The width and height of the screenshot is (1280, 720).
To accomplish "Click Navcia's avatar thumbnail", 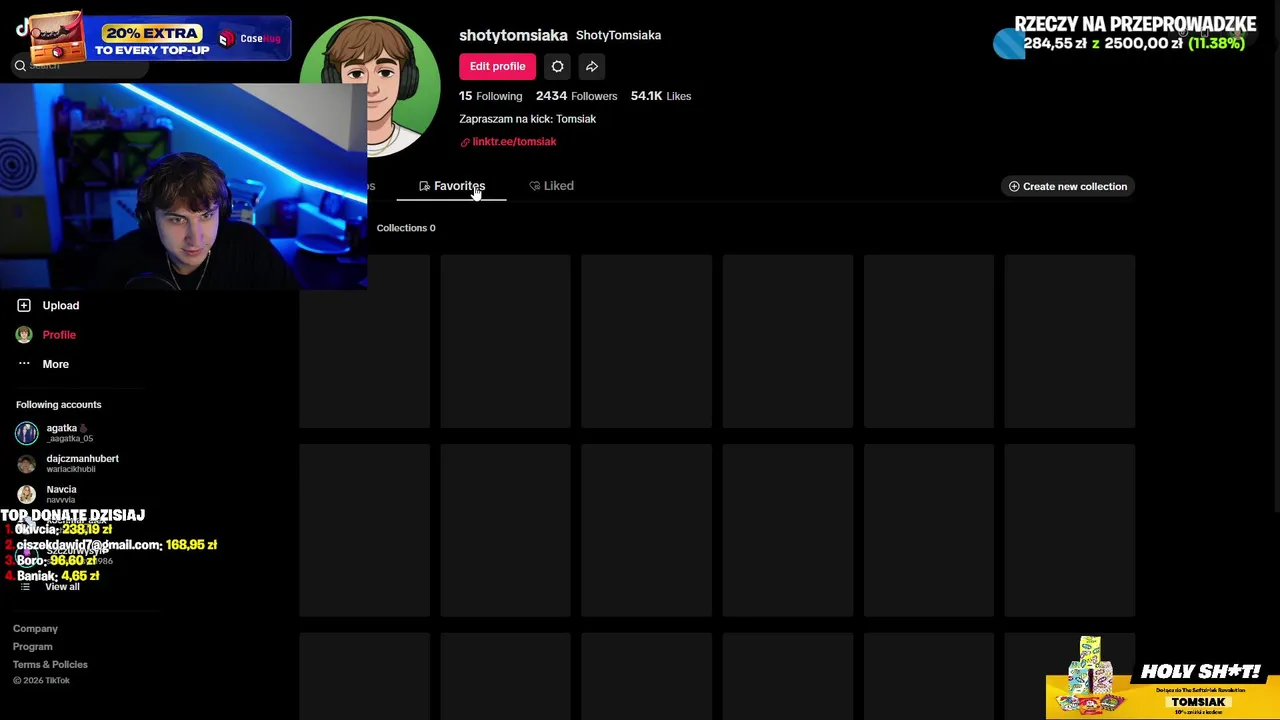I will [27, 494].
